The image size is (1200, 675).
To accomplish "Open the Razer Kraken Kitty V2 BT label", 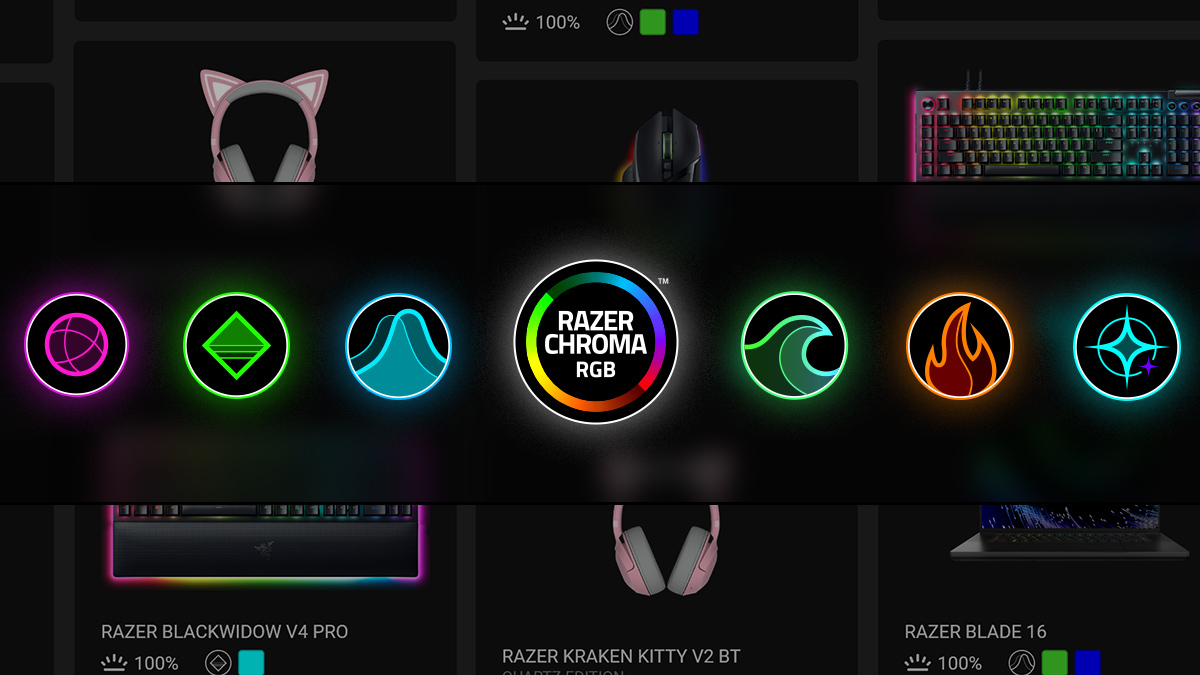I will (x=621, y=657).
